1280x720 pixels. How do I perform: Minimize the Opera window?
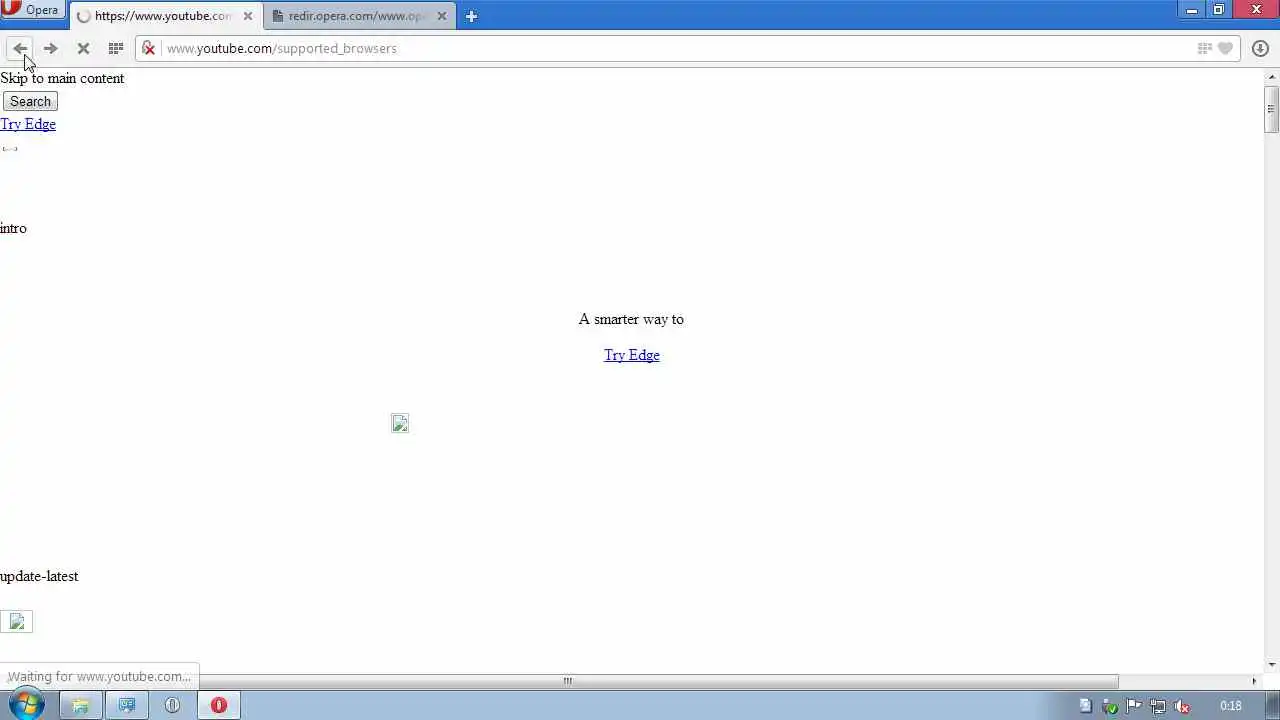point(1192,10)
